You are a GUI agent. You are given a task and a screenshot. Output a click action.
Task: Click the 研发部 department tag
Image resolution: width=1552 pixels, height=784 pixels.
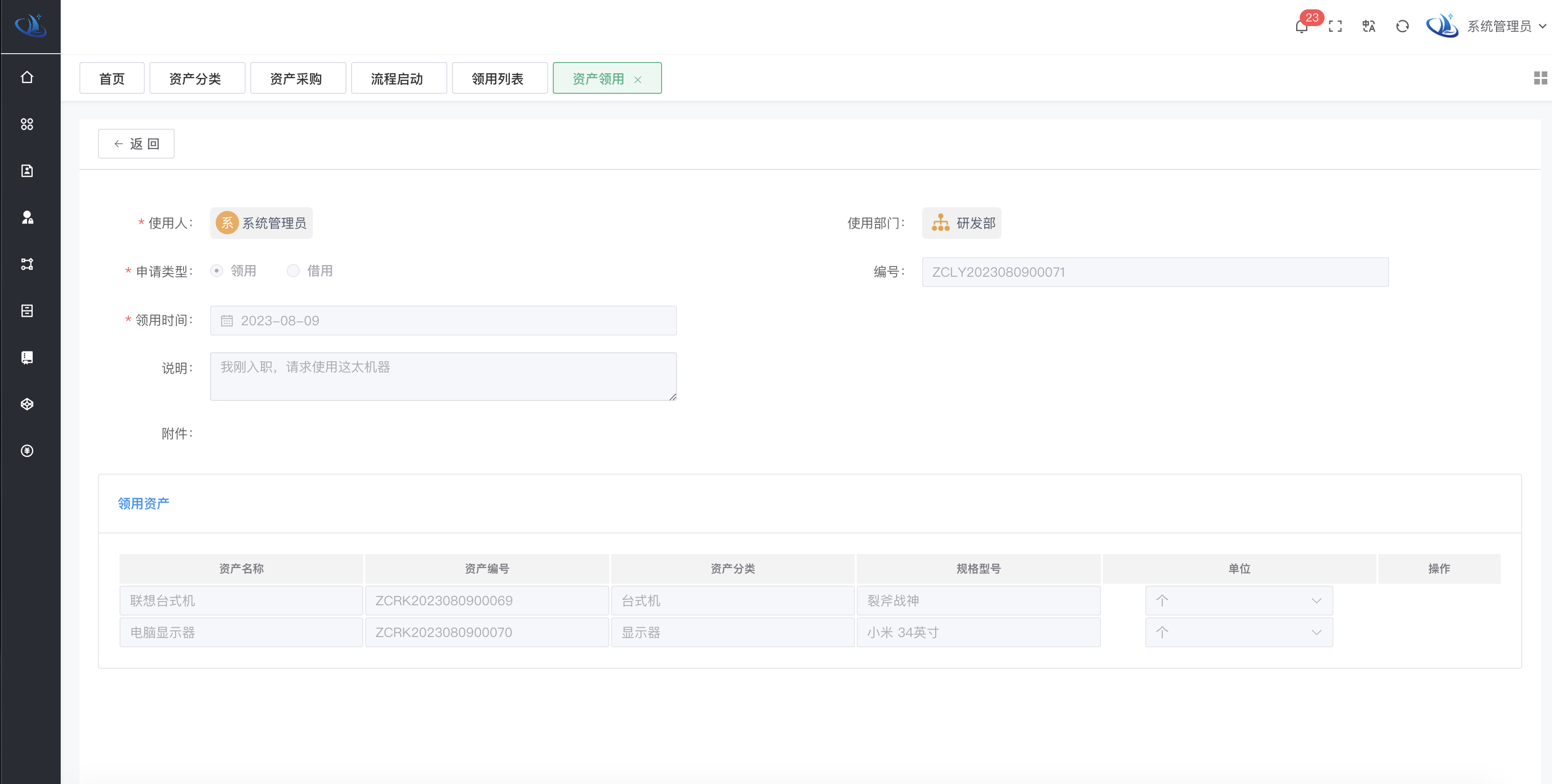pos(961,223)
